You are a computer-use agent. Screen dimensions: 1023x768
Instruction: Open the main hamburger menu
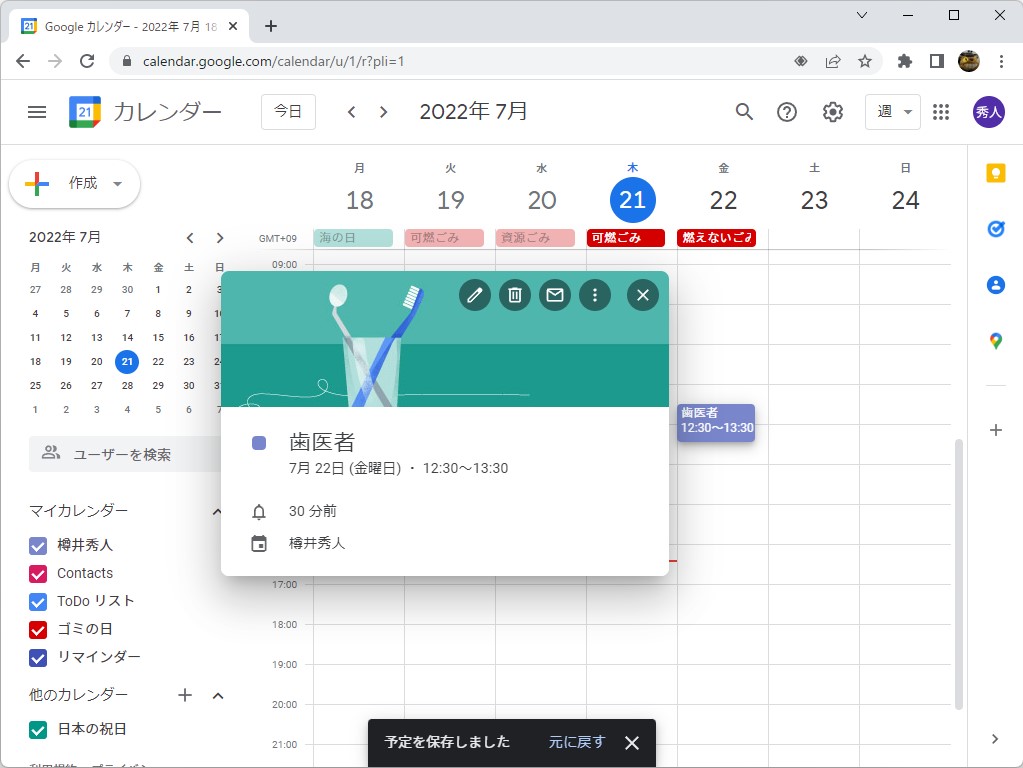pos(37,112)
